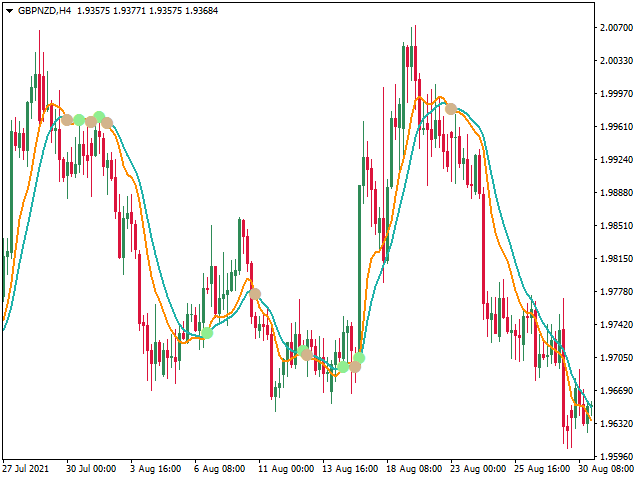This screenshot has width=640, height=480.
Task: Click the OHLC values text in chart header
Action: [147, 11]
